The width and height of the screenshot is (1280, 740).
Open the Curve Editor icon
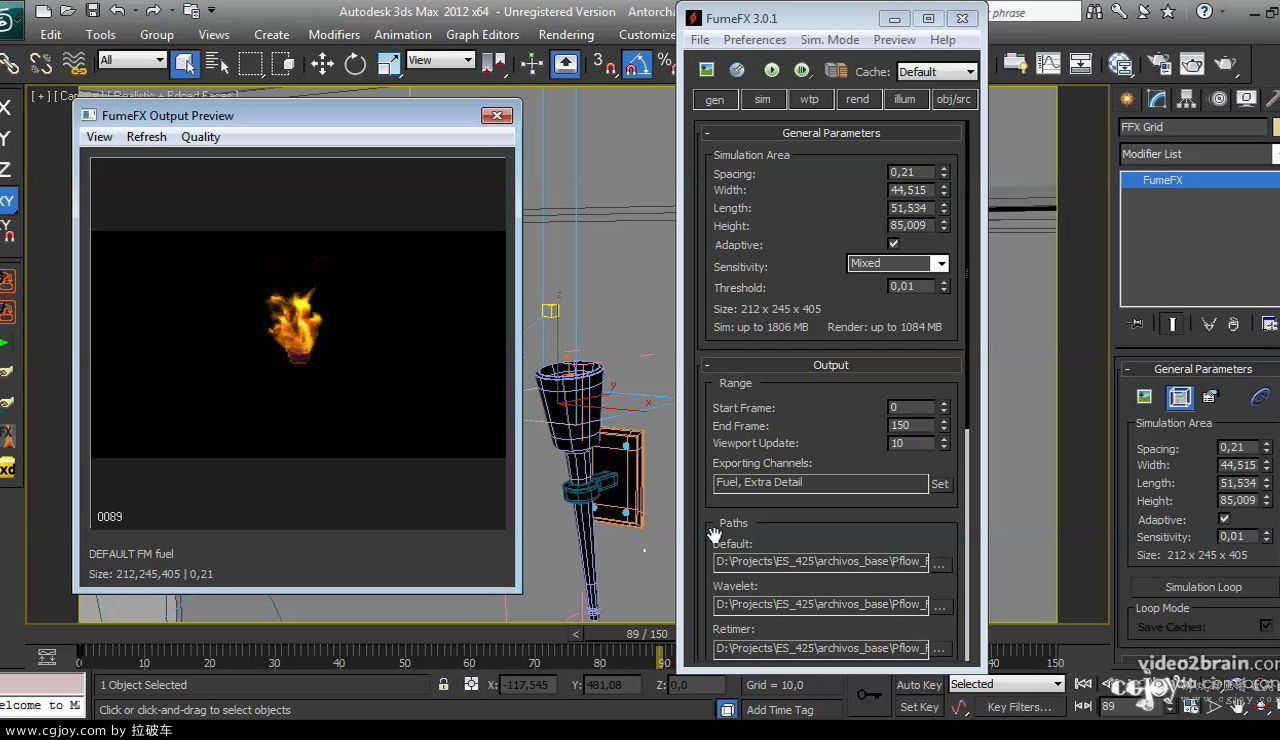[x=1048, y=64]
